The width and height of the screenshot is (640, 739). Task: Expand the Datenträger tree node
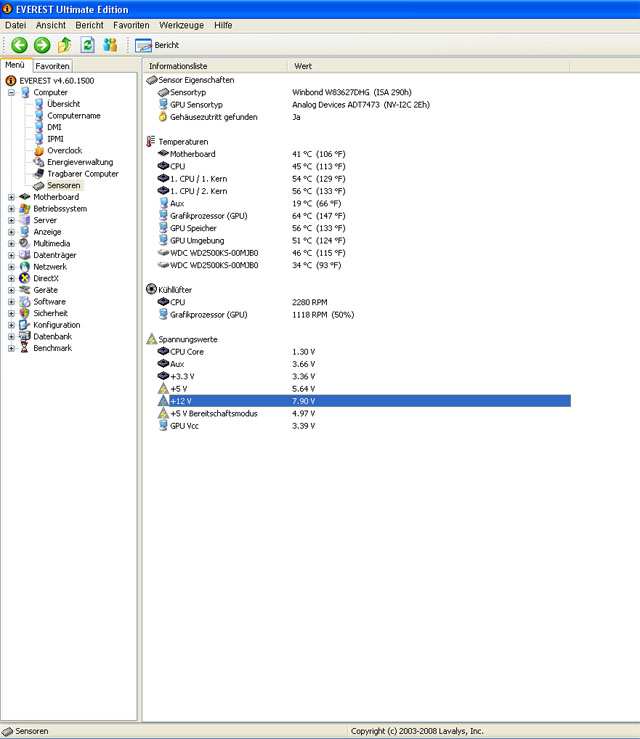(11, 255)
